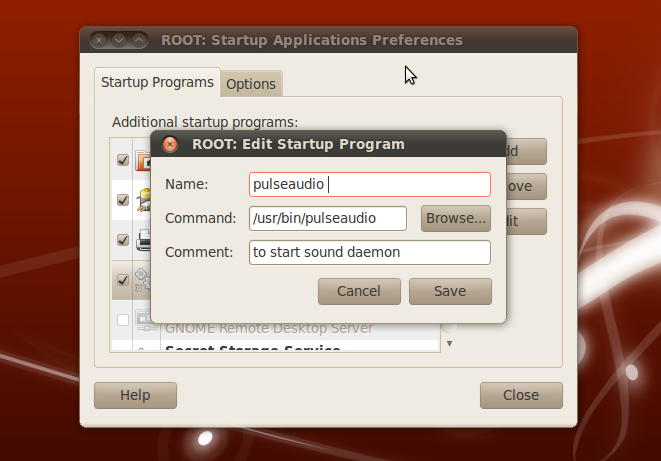Switch to the Options tab

[x=251, y=84]
